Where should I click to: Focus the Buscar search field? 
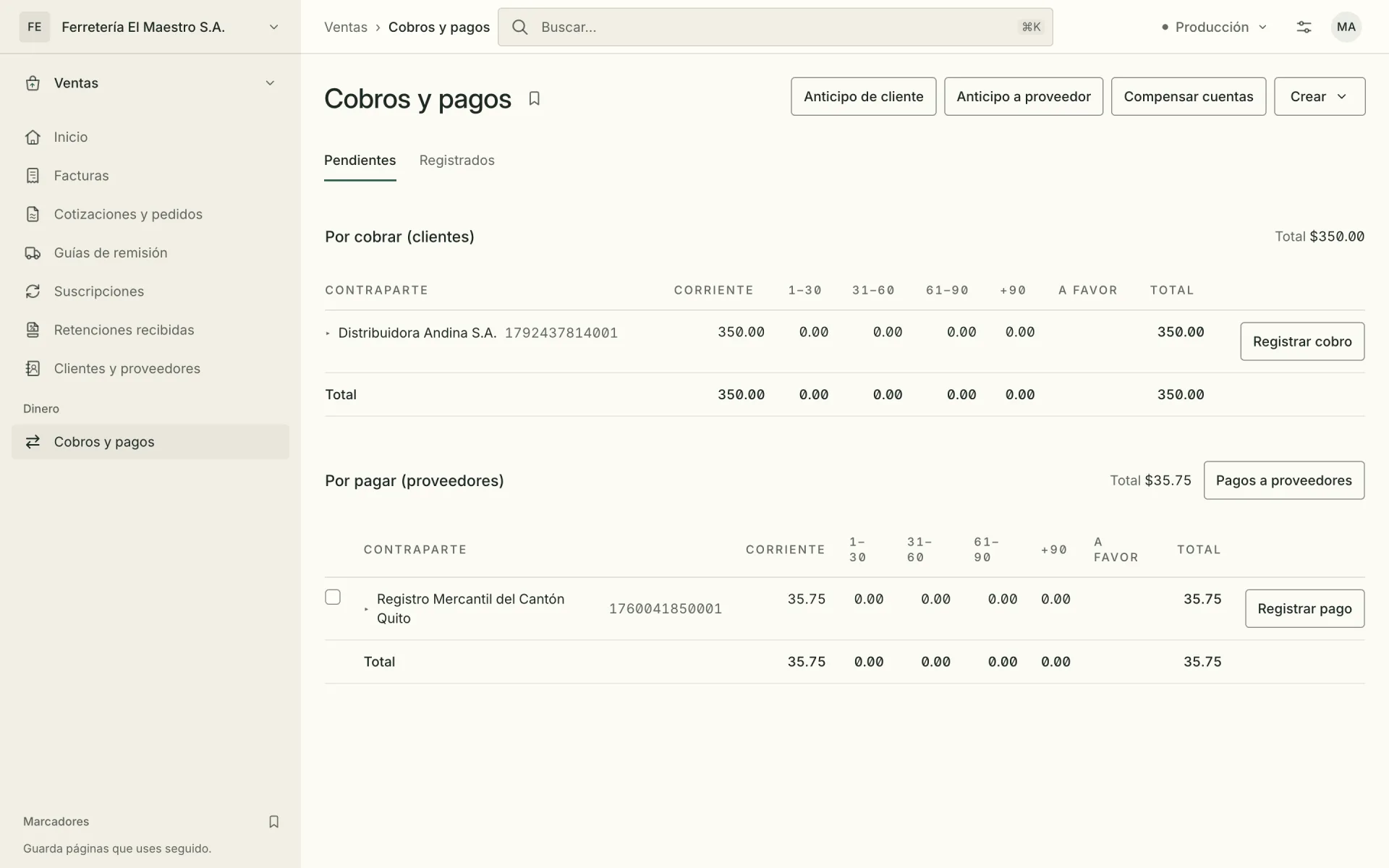(x=775, y=27)
